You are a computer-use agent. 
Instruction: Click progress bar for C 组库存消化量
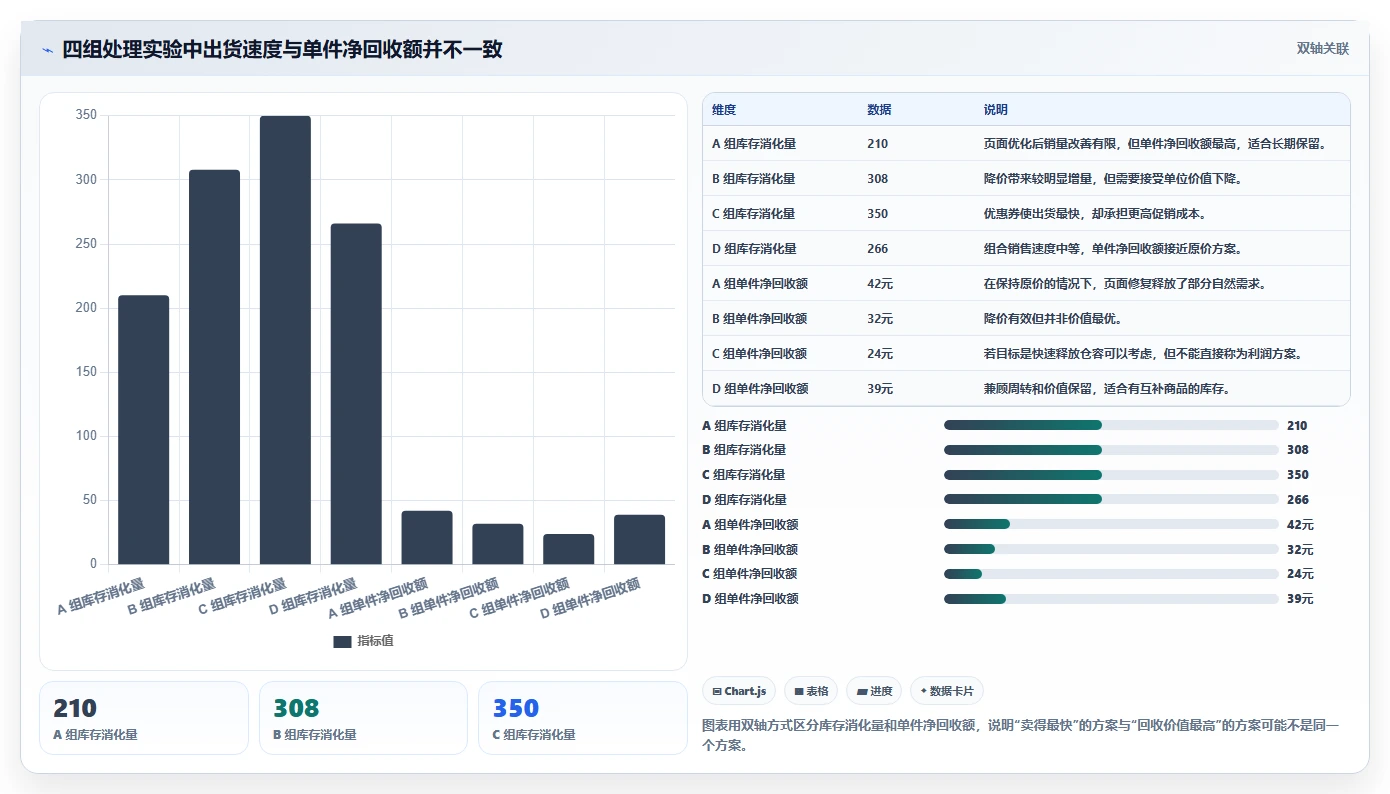coord(1111,475)
